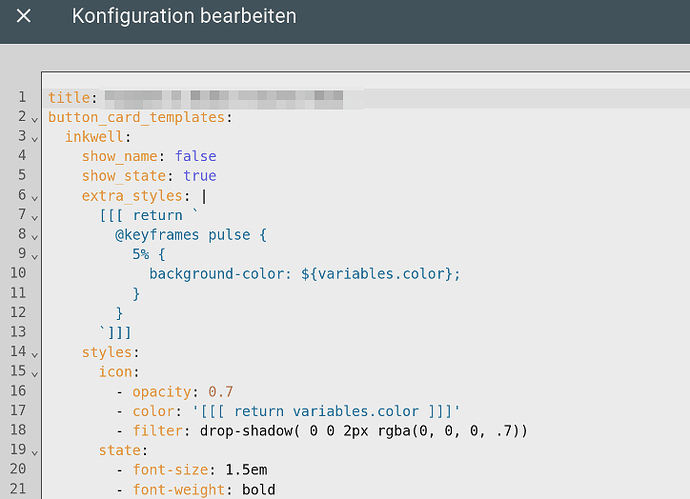Viewport: 690px width, 499px height.
Task: Click the font-size value 1.5em
Action: [x=246, y=470]
